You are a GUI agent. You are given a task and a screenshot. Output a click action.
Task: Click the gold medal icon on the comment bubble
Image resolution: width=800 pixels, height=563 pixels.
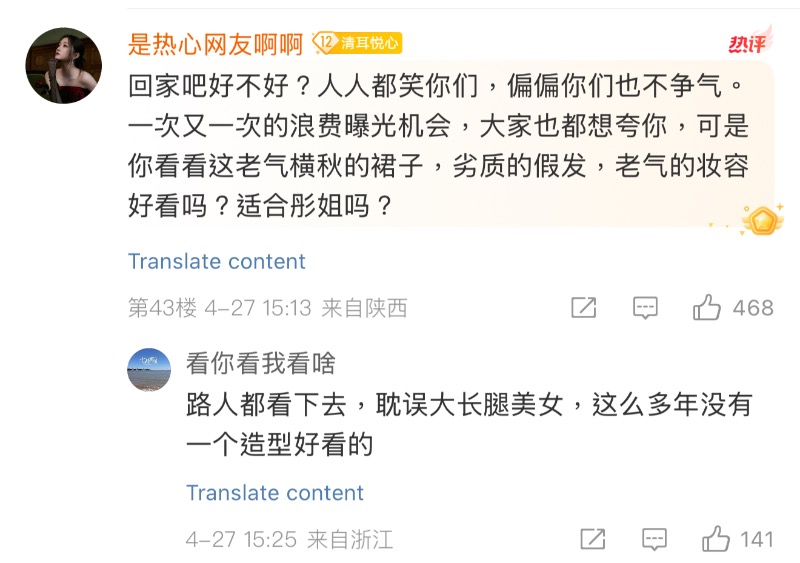(x=762, y=218)
